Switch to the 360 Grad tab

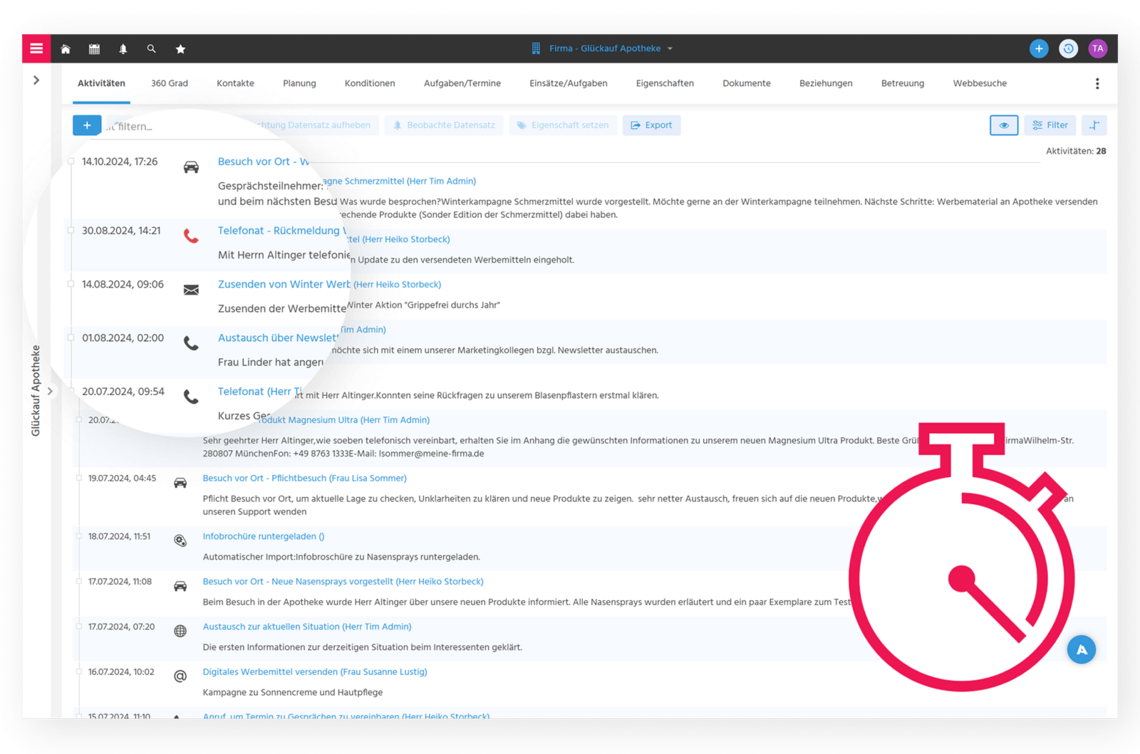(x=169, y=83)
